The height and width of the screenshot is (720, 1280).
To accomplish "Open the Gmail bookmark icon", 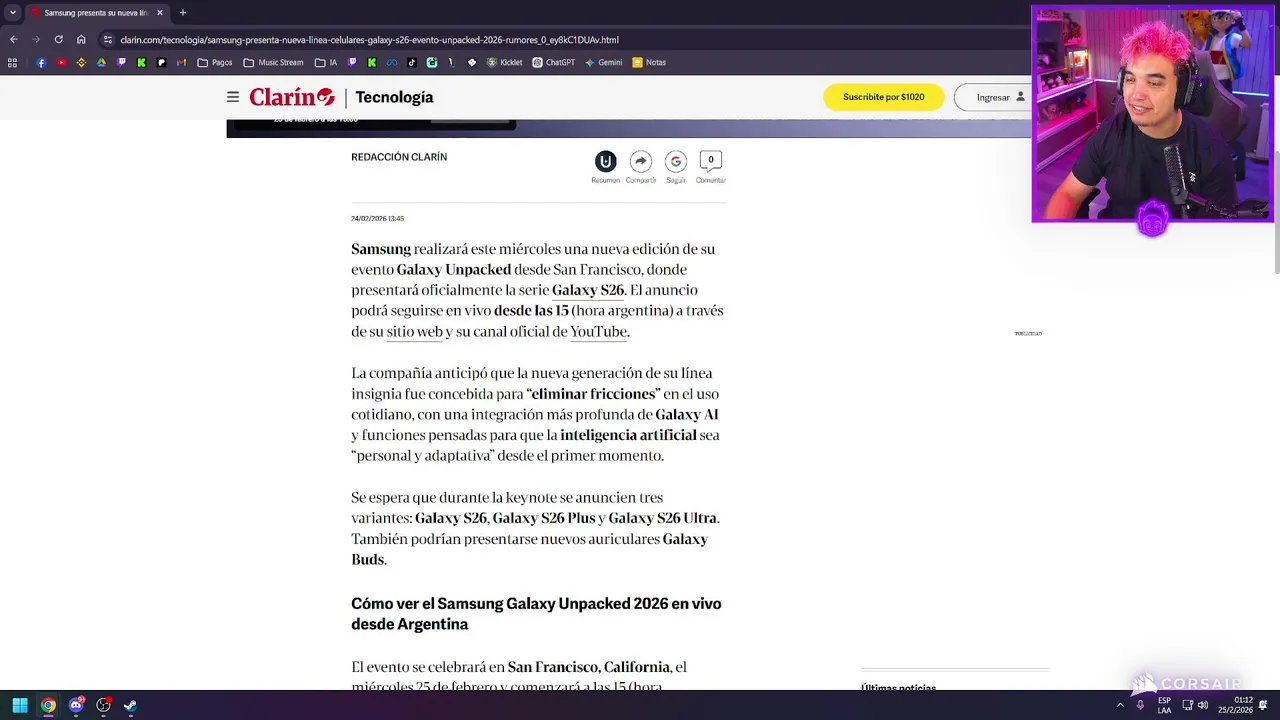I will (181, 62).
